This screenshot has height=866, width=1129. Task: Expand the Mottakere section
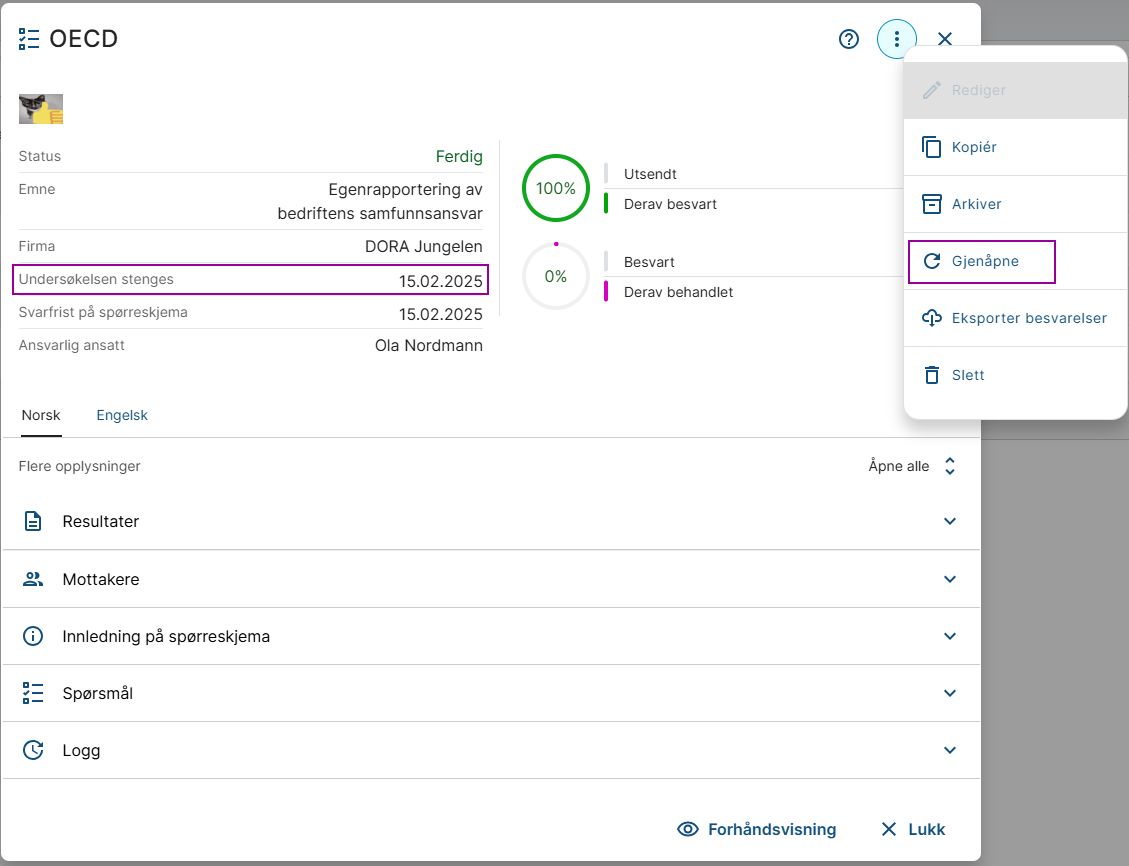tap(491, 579)
